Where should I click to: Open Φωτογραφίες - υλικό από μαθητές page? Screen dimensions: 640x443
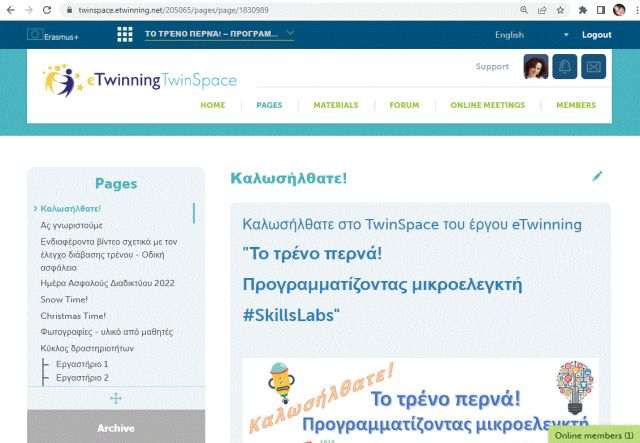107,332
